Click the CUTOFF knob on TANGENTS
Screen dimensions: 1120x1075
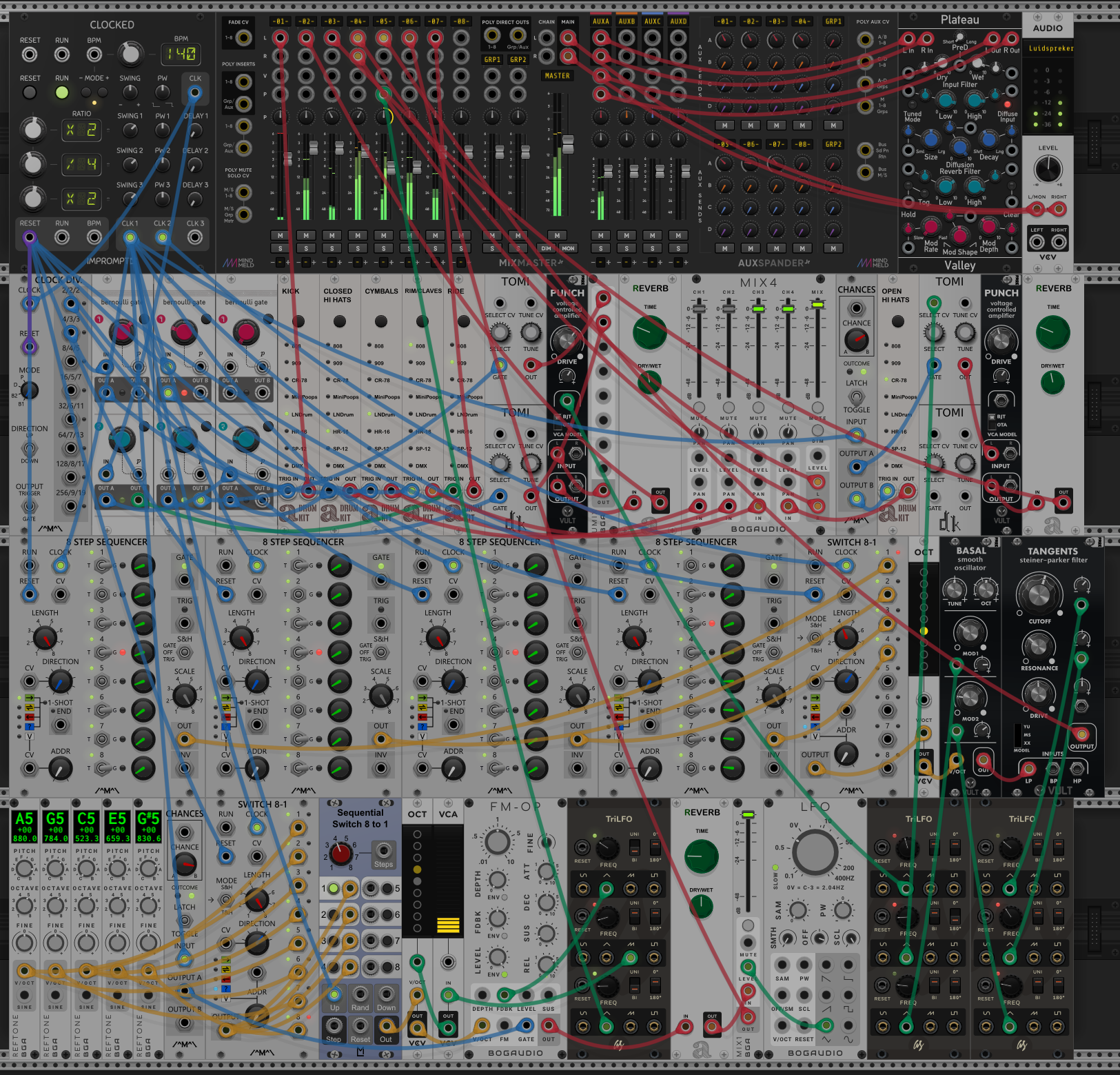click(x=1039, y=594)
